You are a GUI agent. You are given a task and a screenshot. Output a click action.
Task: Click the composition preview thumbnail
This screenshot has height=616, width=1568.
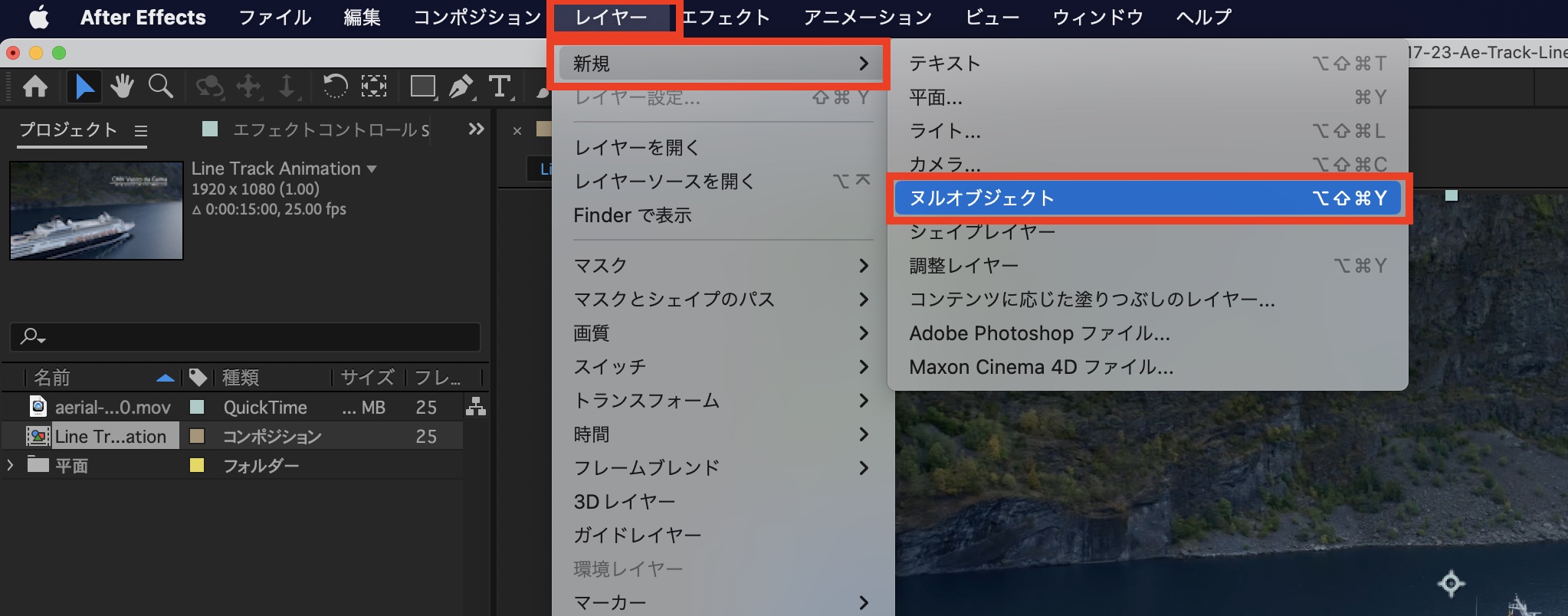[97, 210]
